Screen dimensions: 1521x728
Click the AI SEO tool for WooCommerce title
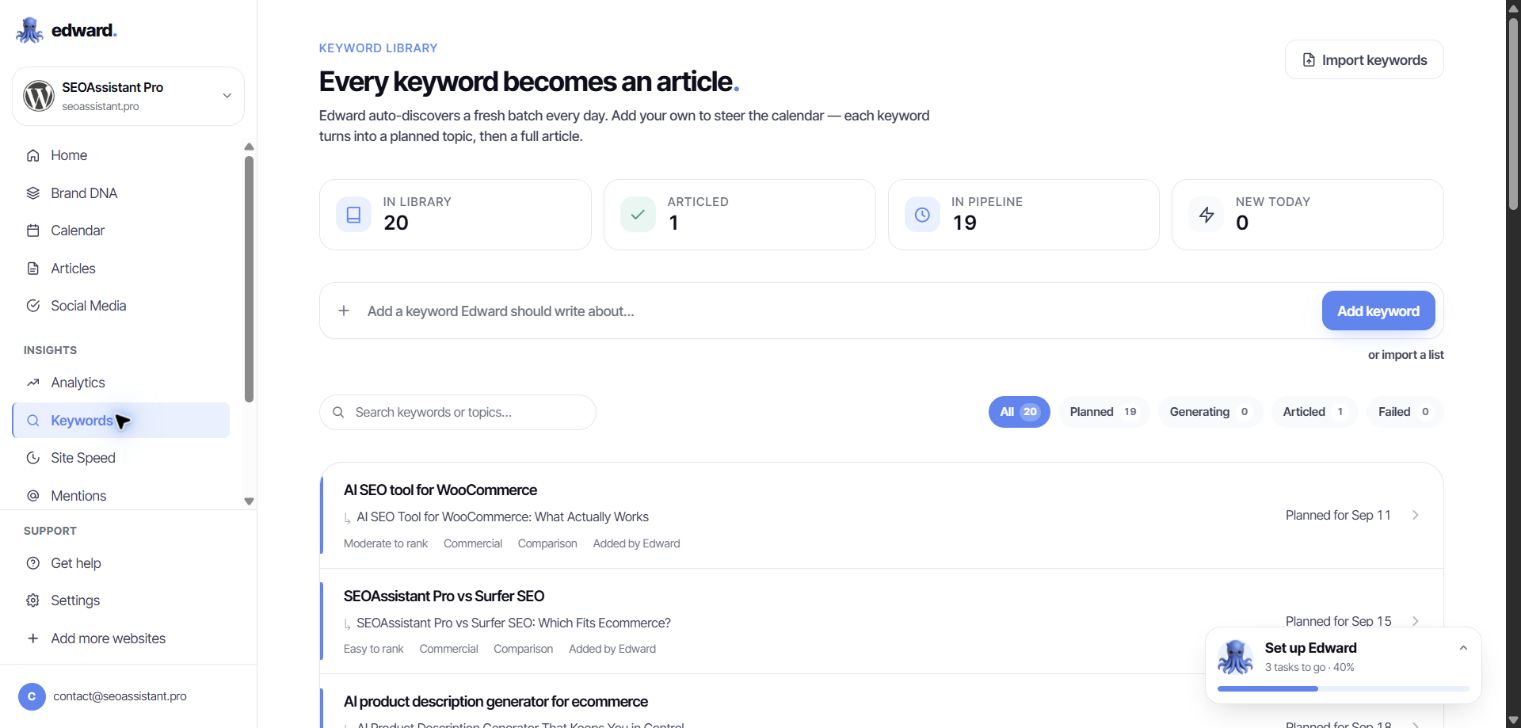(440, 490)
